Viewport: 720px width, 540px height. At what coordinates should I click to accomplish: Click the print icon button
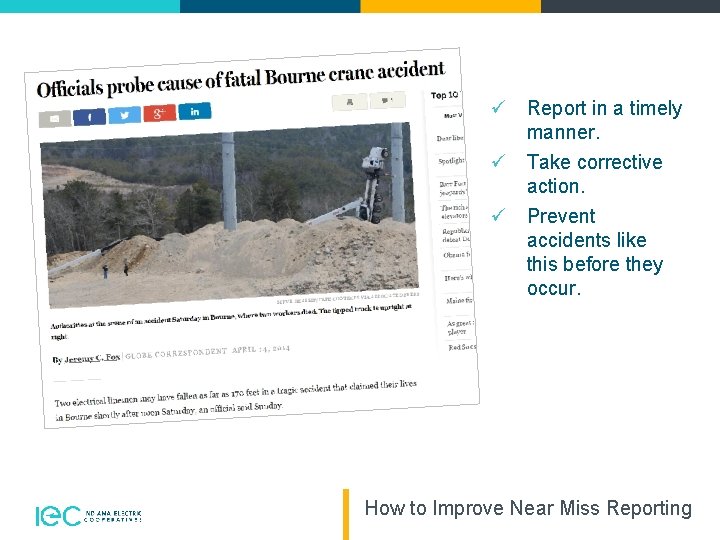(x=350, y=102)
